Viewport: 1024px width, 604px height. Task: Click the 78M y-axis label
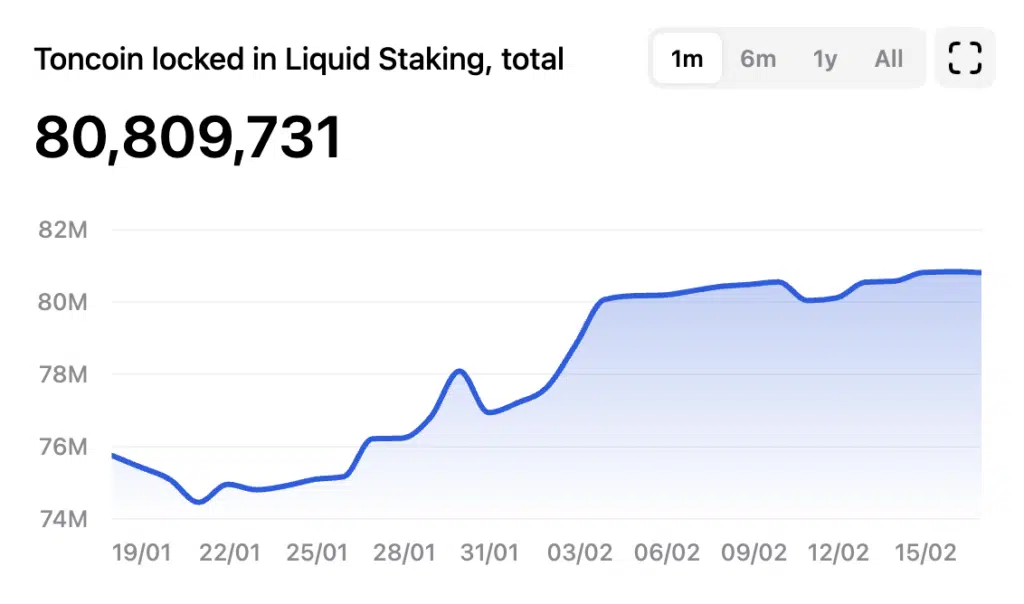click(x=63, y=375)
